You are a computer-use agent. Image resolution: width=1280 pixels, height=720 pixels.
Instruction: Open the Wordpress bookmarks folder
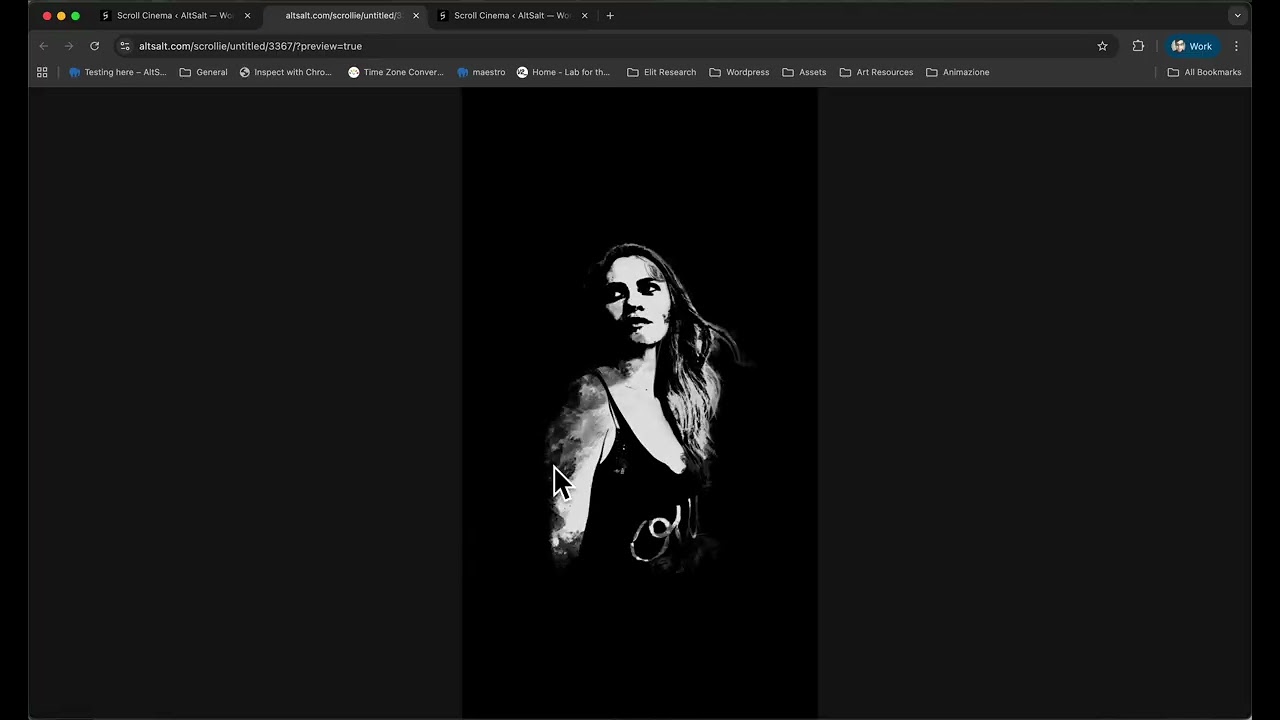click(739, 72)
